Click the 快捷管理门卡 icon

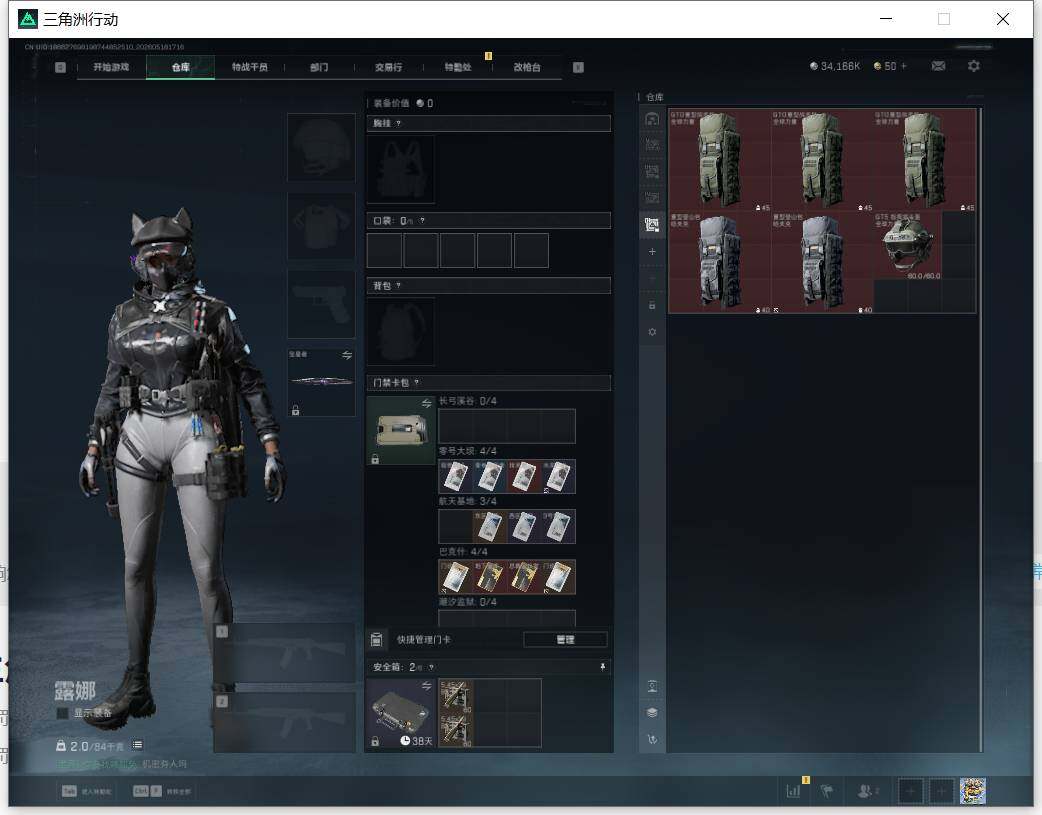[376, 640]
